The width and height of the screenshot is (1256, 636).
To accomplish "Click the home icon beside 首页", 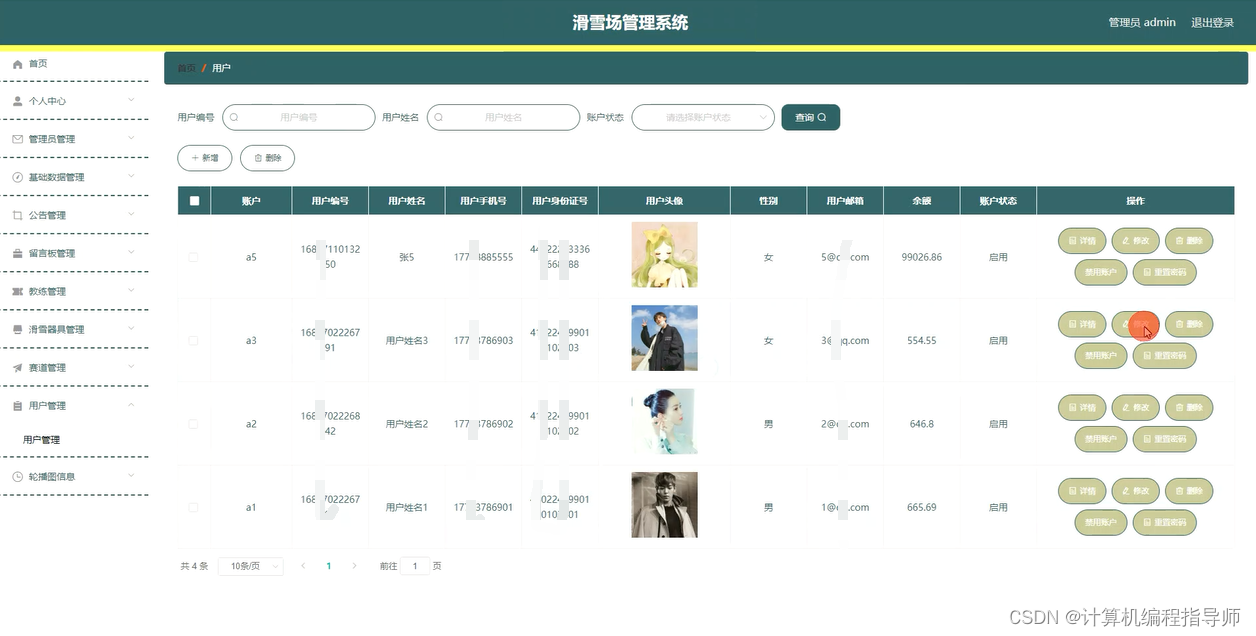I will tap(17, 64).
